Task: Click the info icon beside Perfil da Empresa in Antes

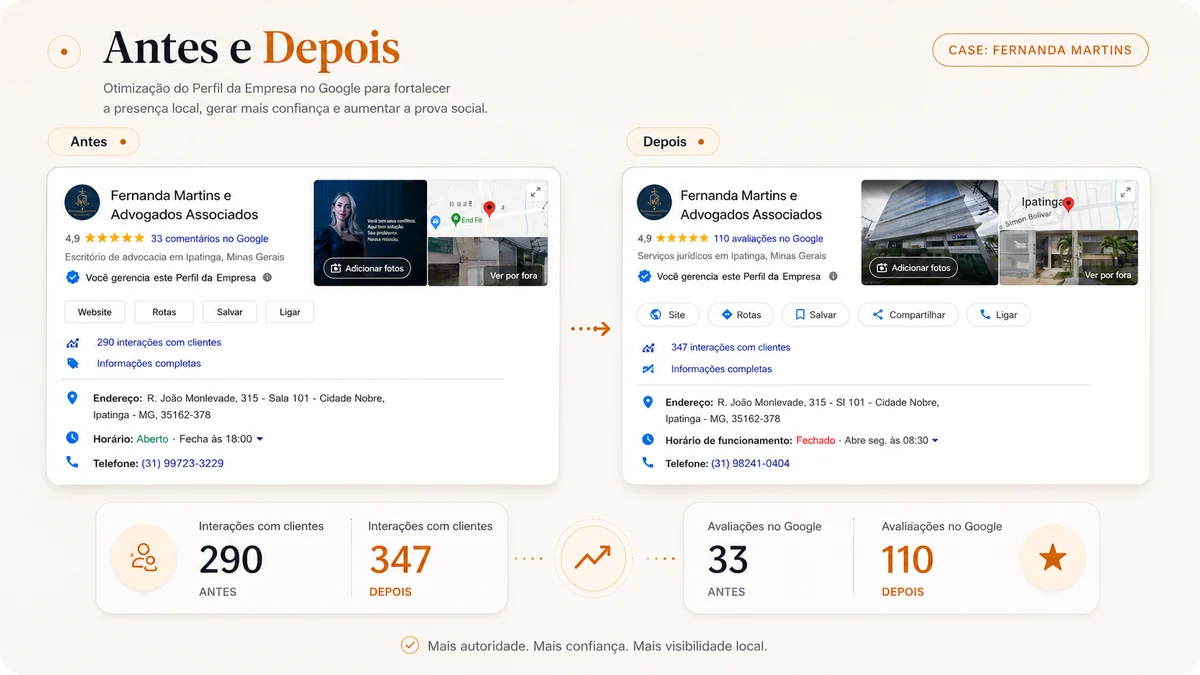Action: click(x=267, y=277)
